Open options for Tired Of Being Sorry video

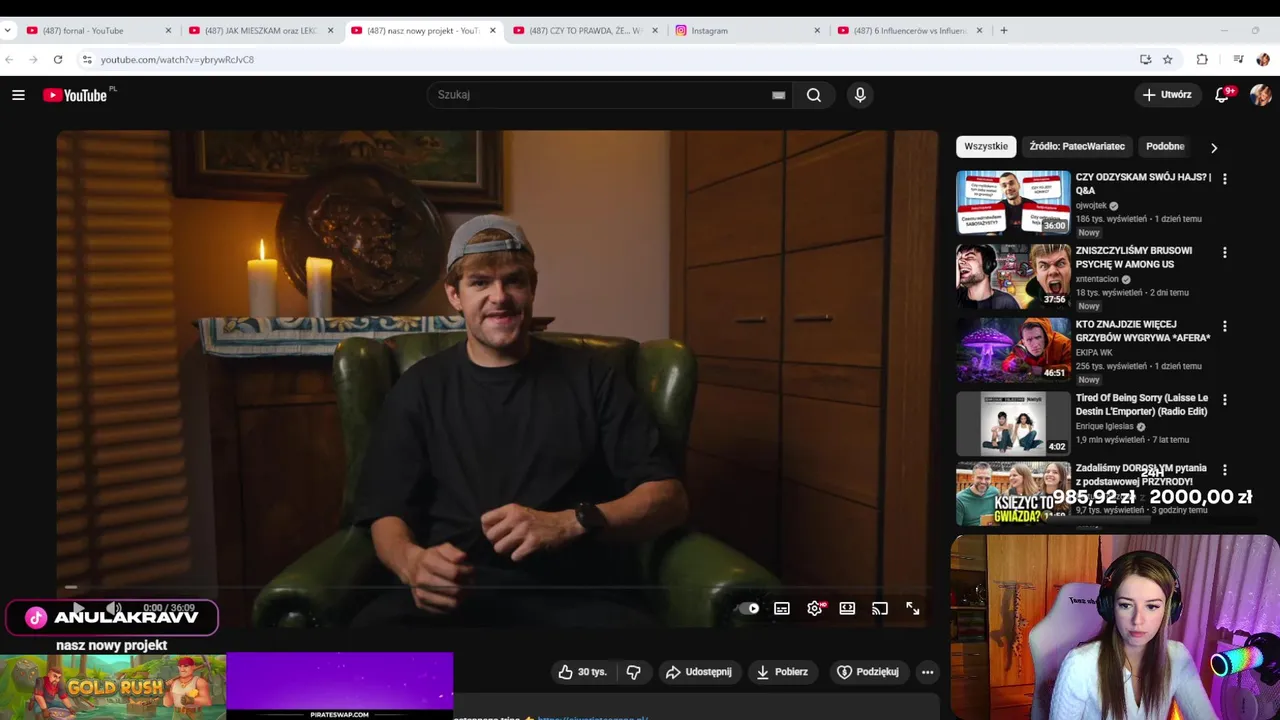coord(1224,400)
